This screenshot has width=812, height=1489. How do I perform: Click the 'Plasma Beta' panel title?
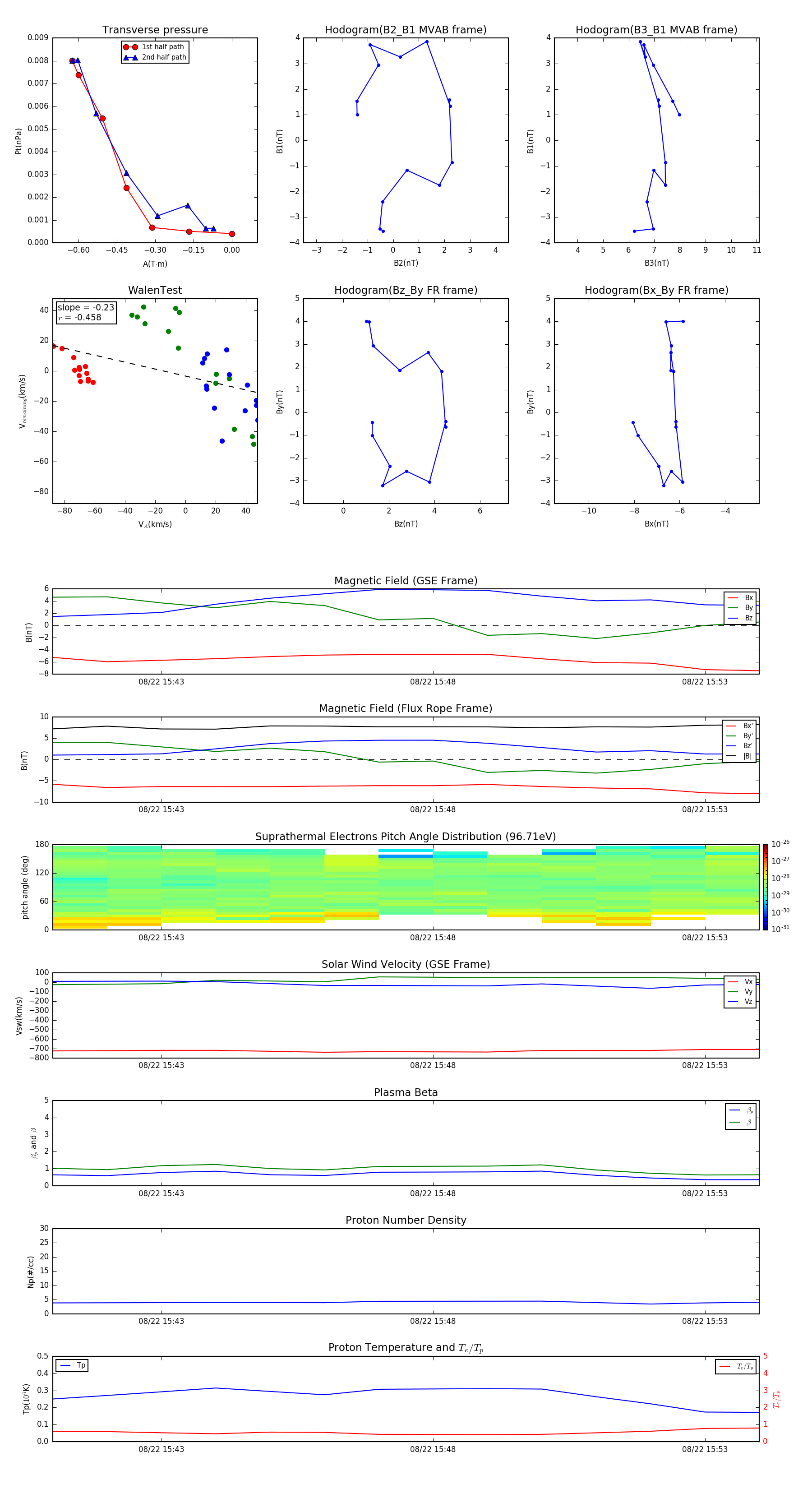(406, 1092)
